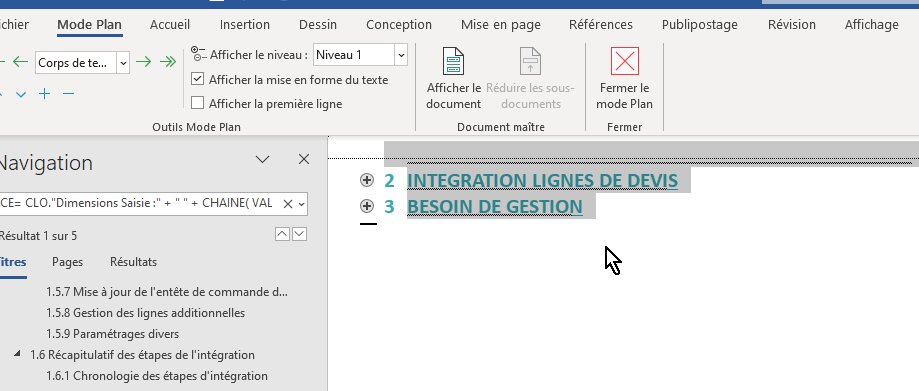Open search options dropdown arrow

click(301, 204)
